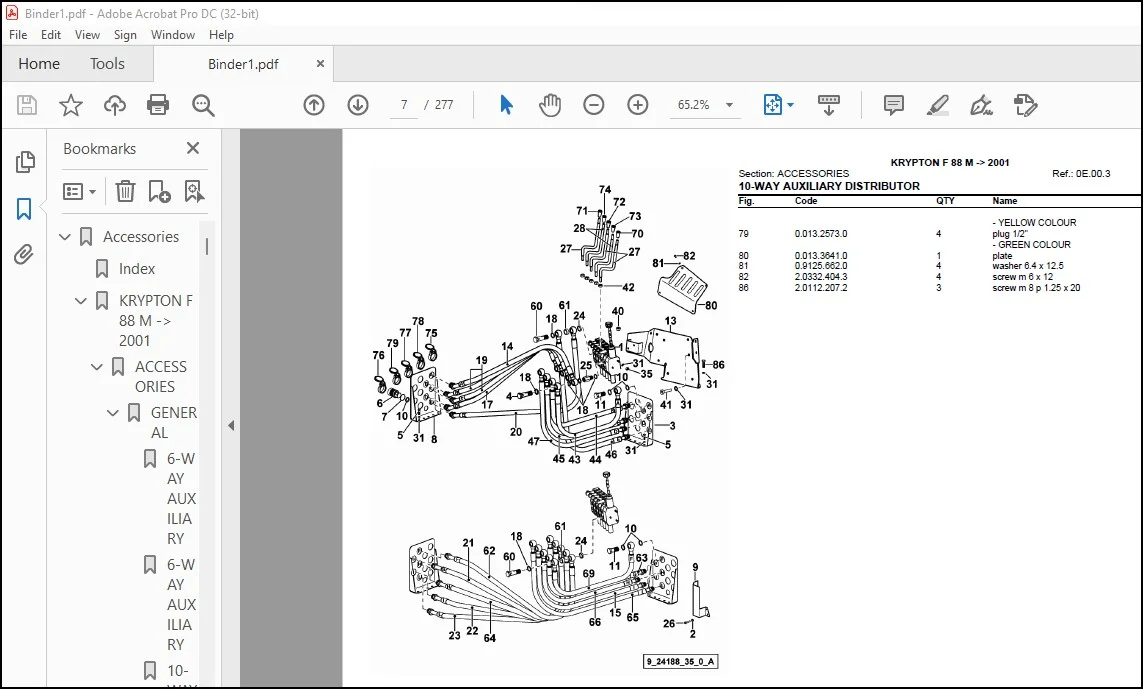Viewport: 1143px width, 689px height.
Task: Open the Edit menu
Action: (51, 35)
